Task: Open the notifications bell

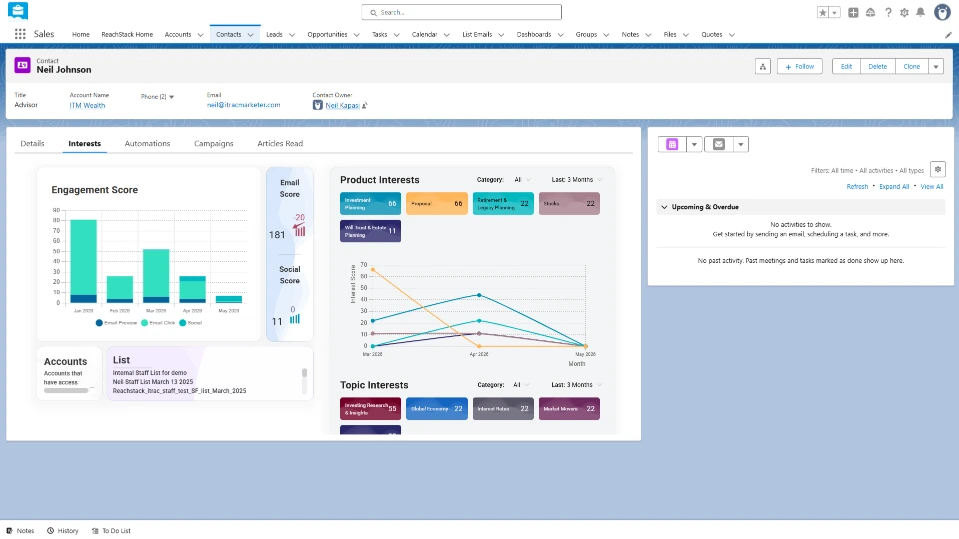Action: (x=920, y=12)
